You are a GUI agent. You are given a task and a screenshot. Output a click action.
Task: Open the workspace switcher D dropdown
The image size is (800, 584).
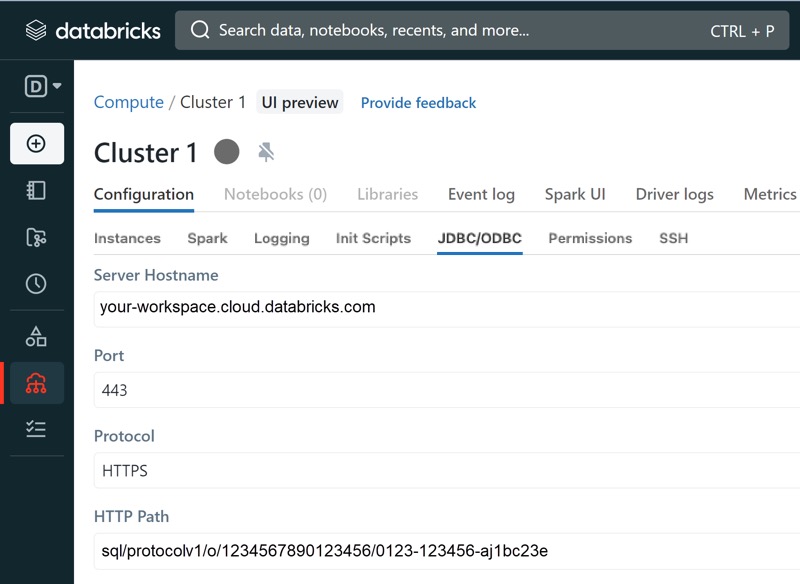tap(43, 86)
